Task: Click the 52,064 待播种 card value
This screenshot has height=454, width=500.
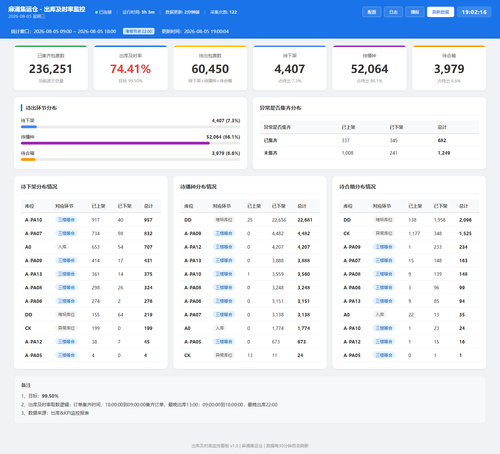Action: (x=369, y=69)
